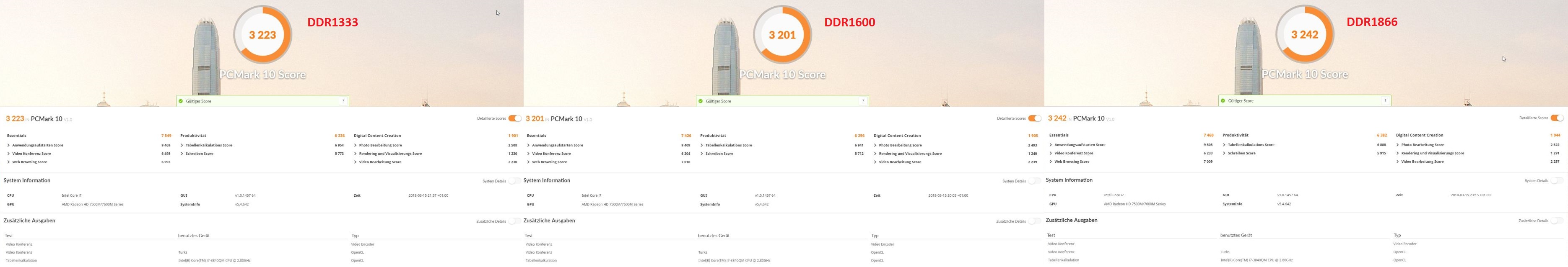Enable Zusätzliche Details in the 3 242 result
Screen dimensions: 1568x267
[x=1556, y=221]
